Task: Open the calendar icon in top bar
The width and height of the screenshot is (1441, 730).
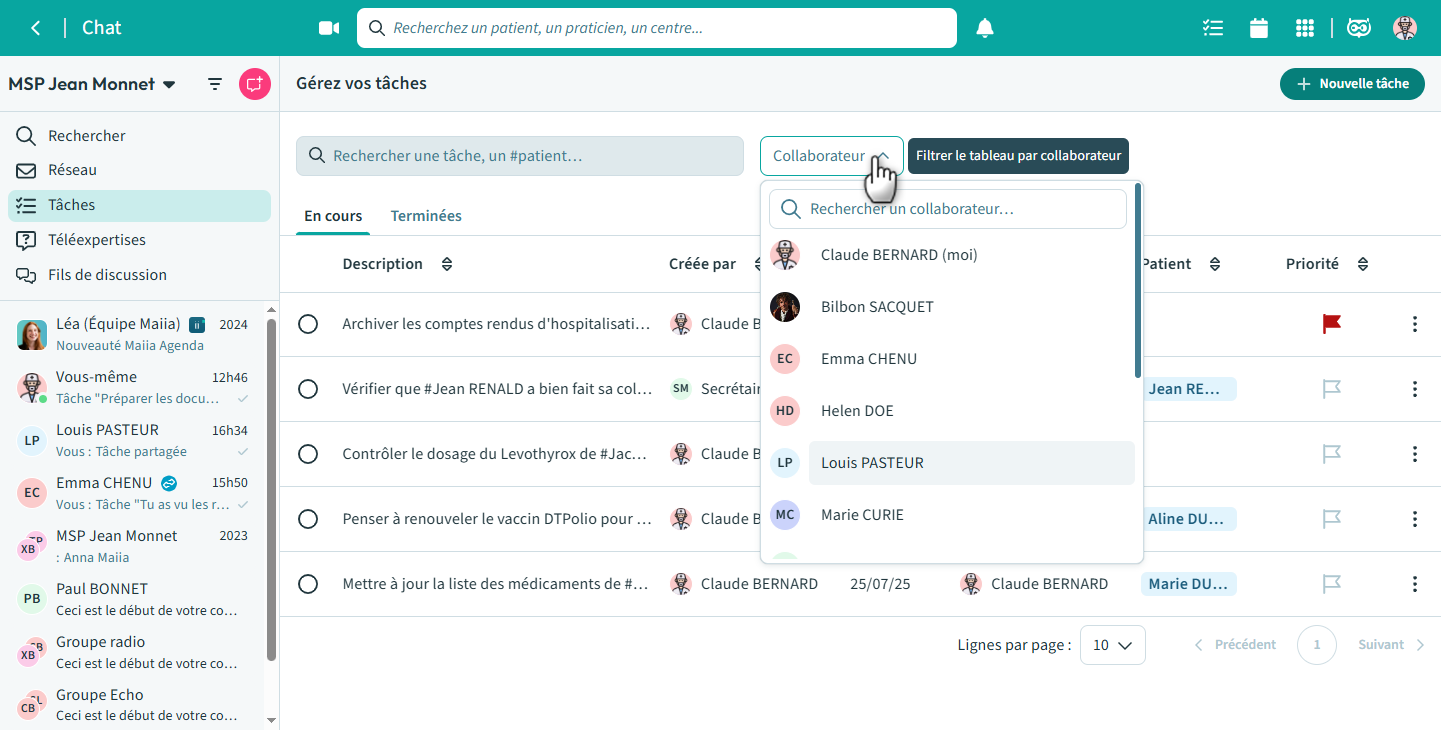Action: click(1259, 28)
